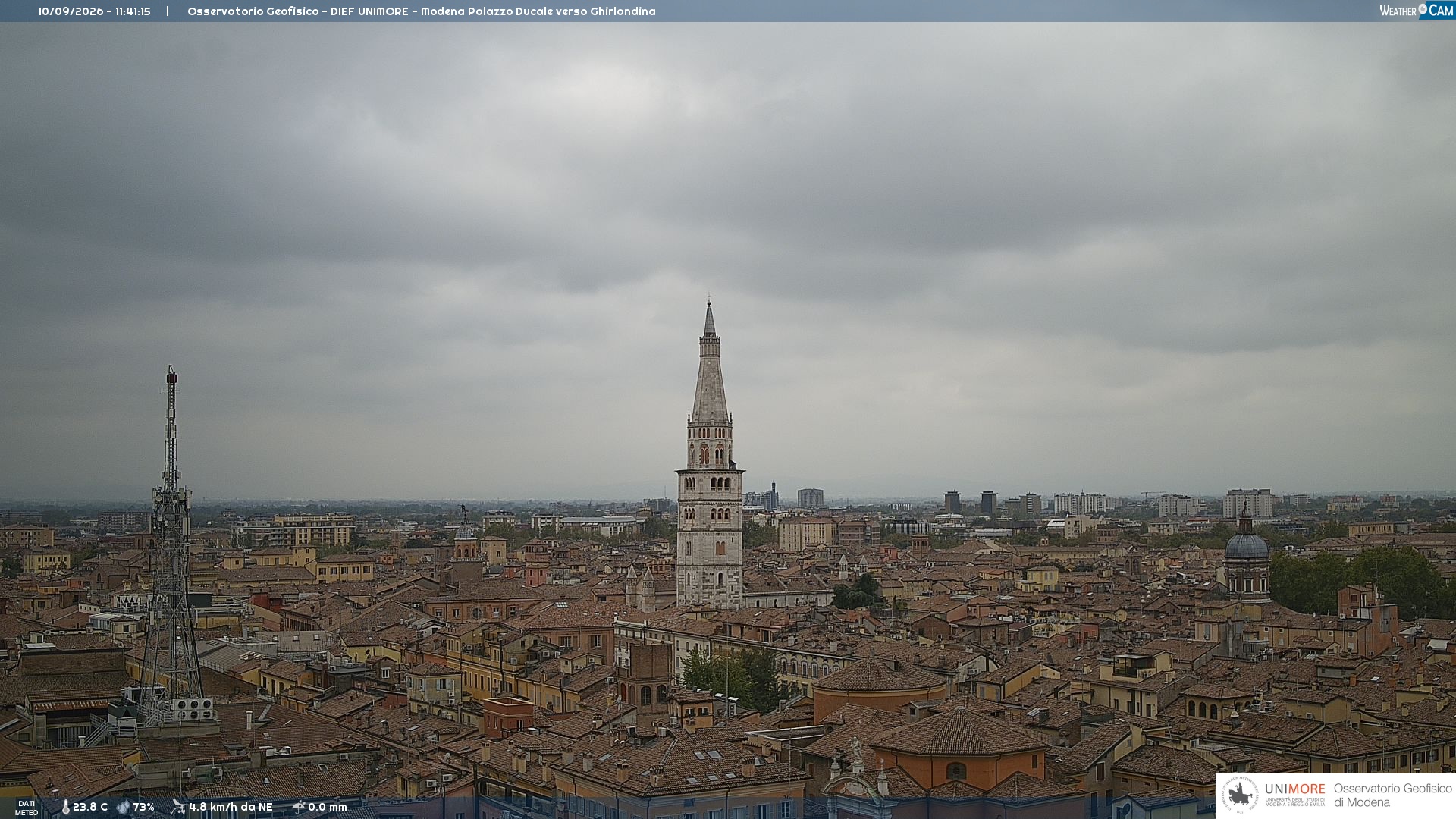Click the 4.8 km/h da NE reading
This screenshot has height=819, width=1456.
point(231,807)
